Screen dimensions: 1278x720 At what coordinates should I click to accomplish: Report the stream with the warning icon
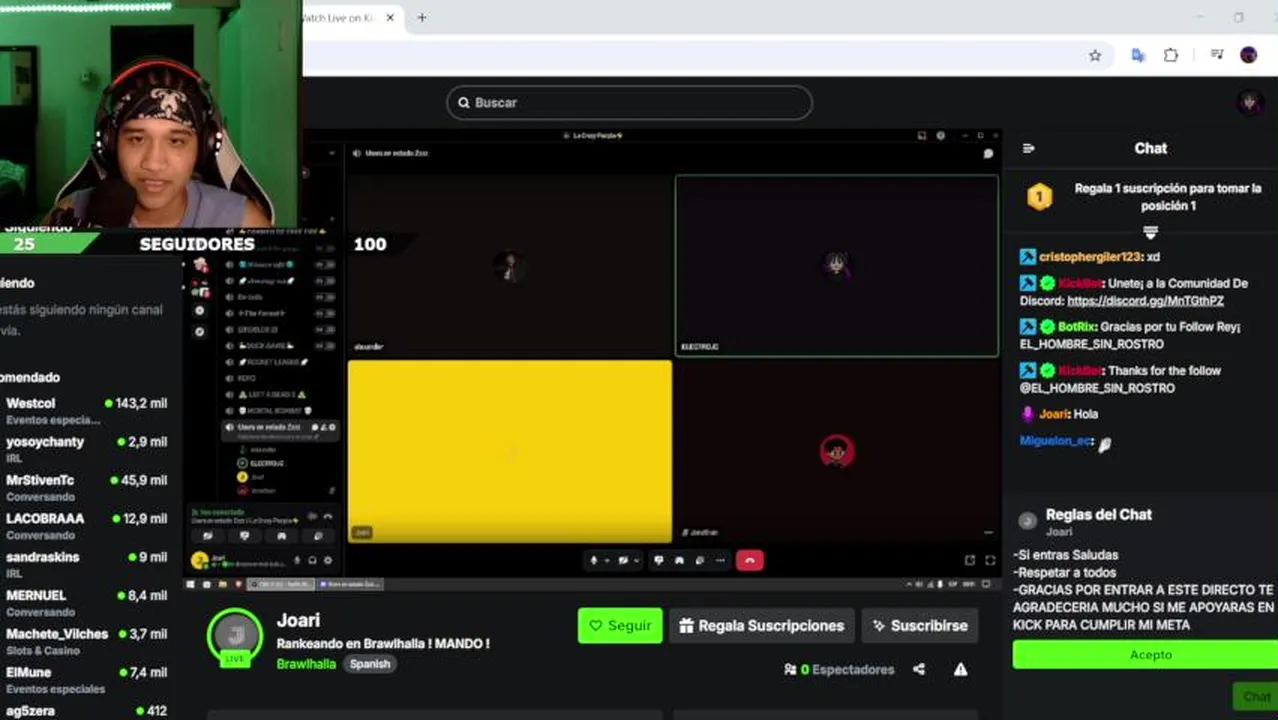[960, 669]
